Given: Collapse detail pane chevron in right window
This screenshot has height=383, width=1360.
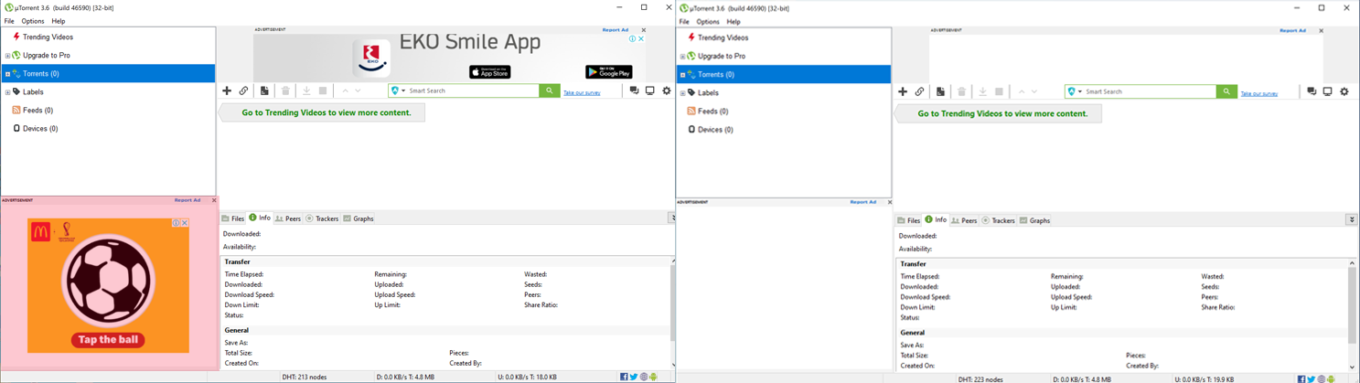Looking at the screenshot, I should pyautogui.click(x=1351, y=220).
